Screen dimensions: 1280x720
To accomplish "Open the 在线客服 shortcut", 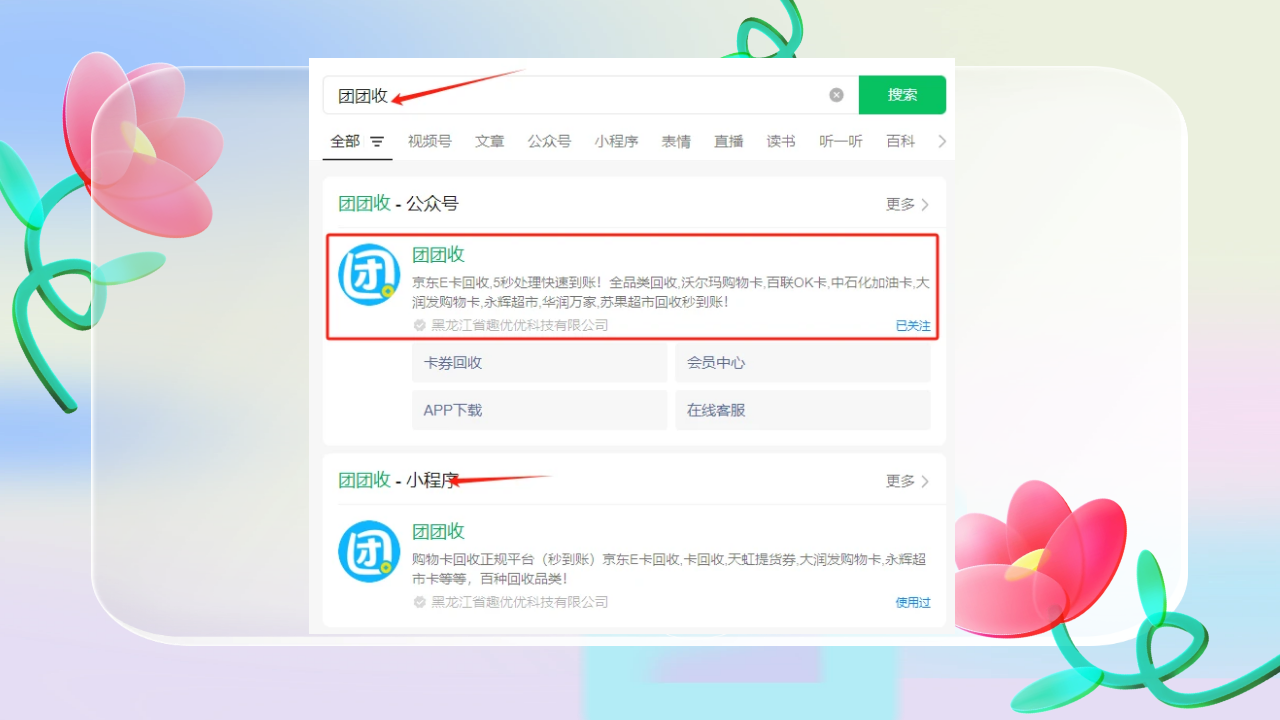I will (x=803, y=410).
